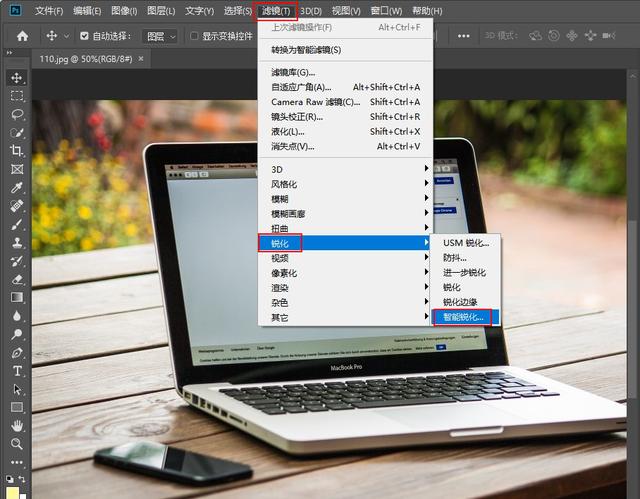Screen dimensions: 640x499
Task: Select the Lasso tool
Action: coord(17,114)
